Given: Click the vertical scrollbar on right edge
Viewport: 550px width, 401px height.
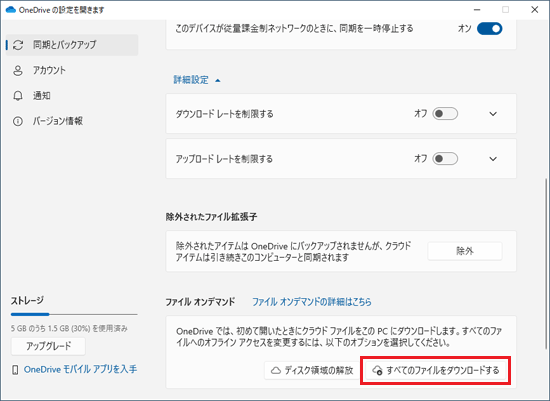Looking at the screenshot, I should [x=546, y=263].
